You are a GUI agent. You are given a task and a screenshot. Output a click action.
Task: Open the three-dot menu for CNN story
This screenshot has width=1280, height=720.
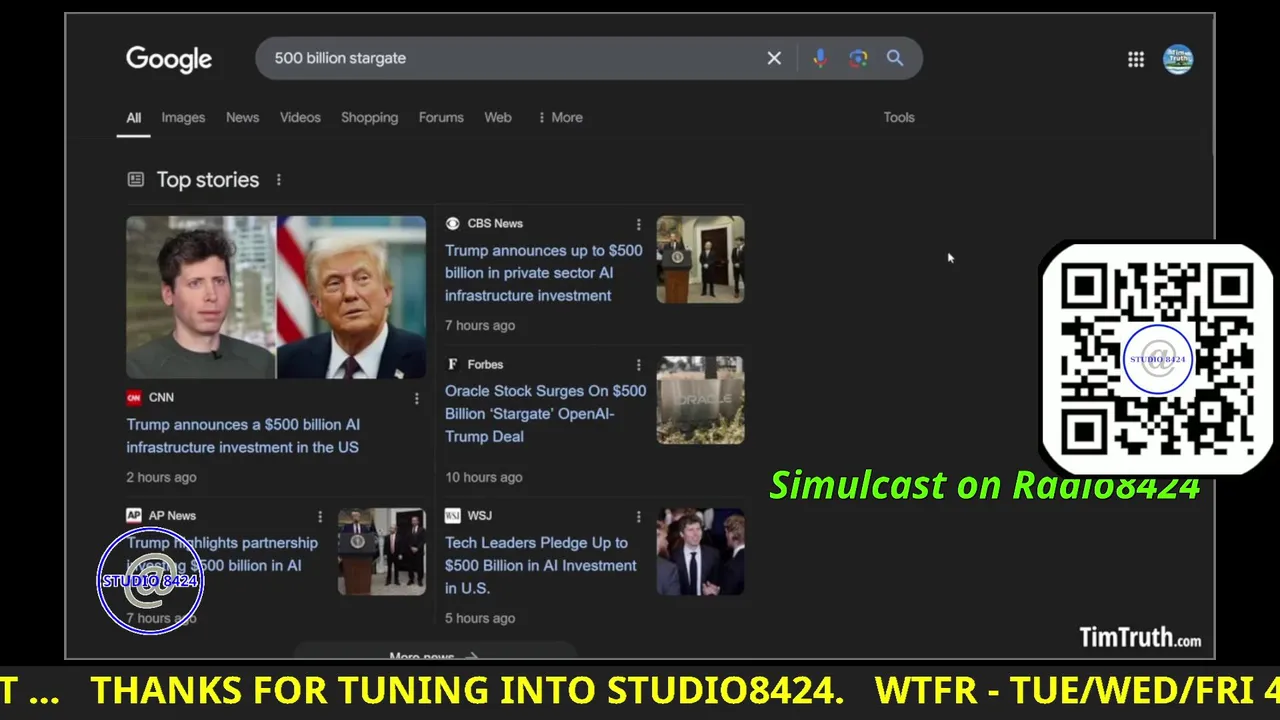pyautogui.click(x=417, y=398)
